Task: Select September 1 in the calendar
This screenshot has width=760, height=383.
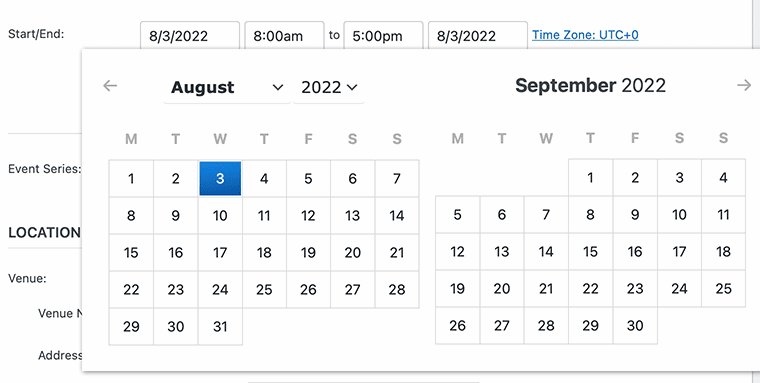Action: coord(590,177)
